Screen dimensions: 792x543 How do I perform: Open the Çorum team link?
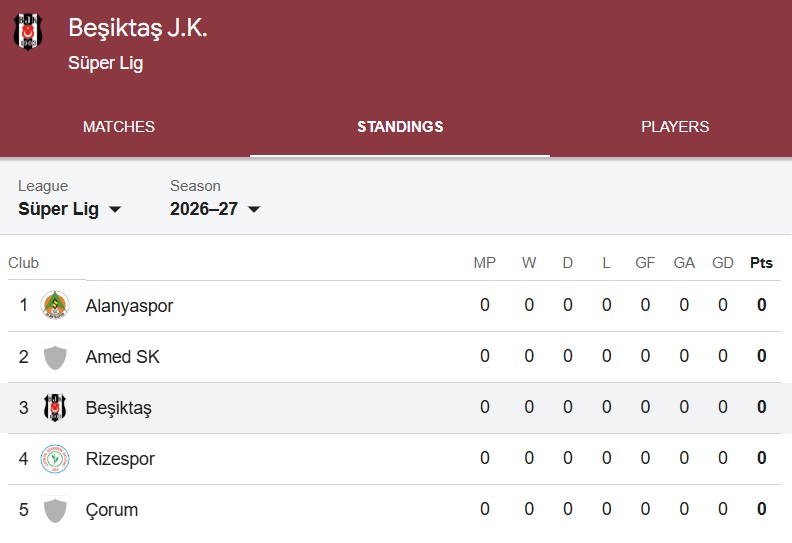[112, 510]
